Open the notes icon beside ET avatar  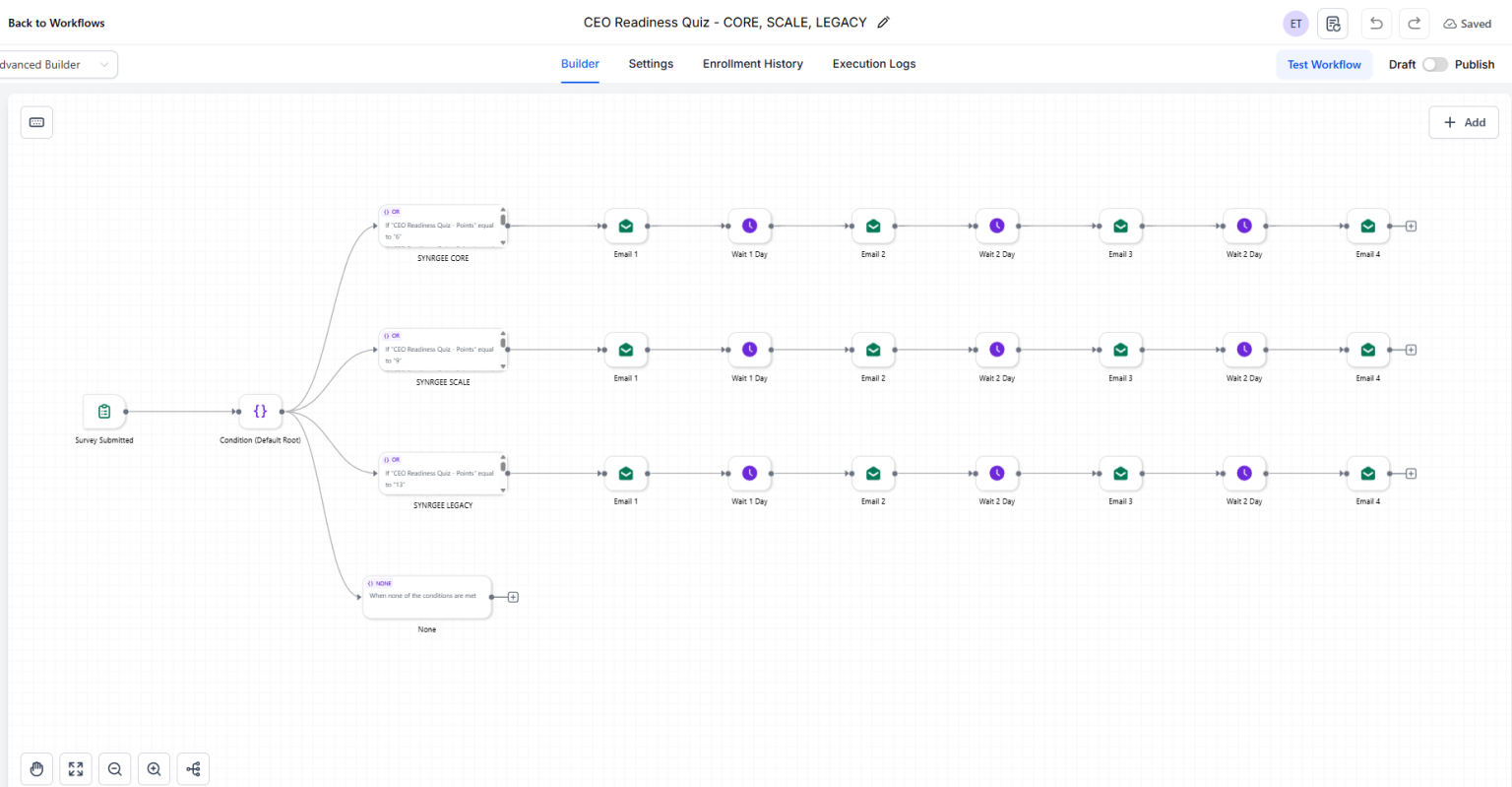pyautogui.click(x=1333, y=24)
